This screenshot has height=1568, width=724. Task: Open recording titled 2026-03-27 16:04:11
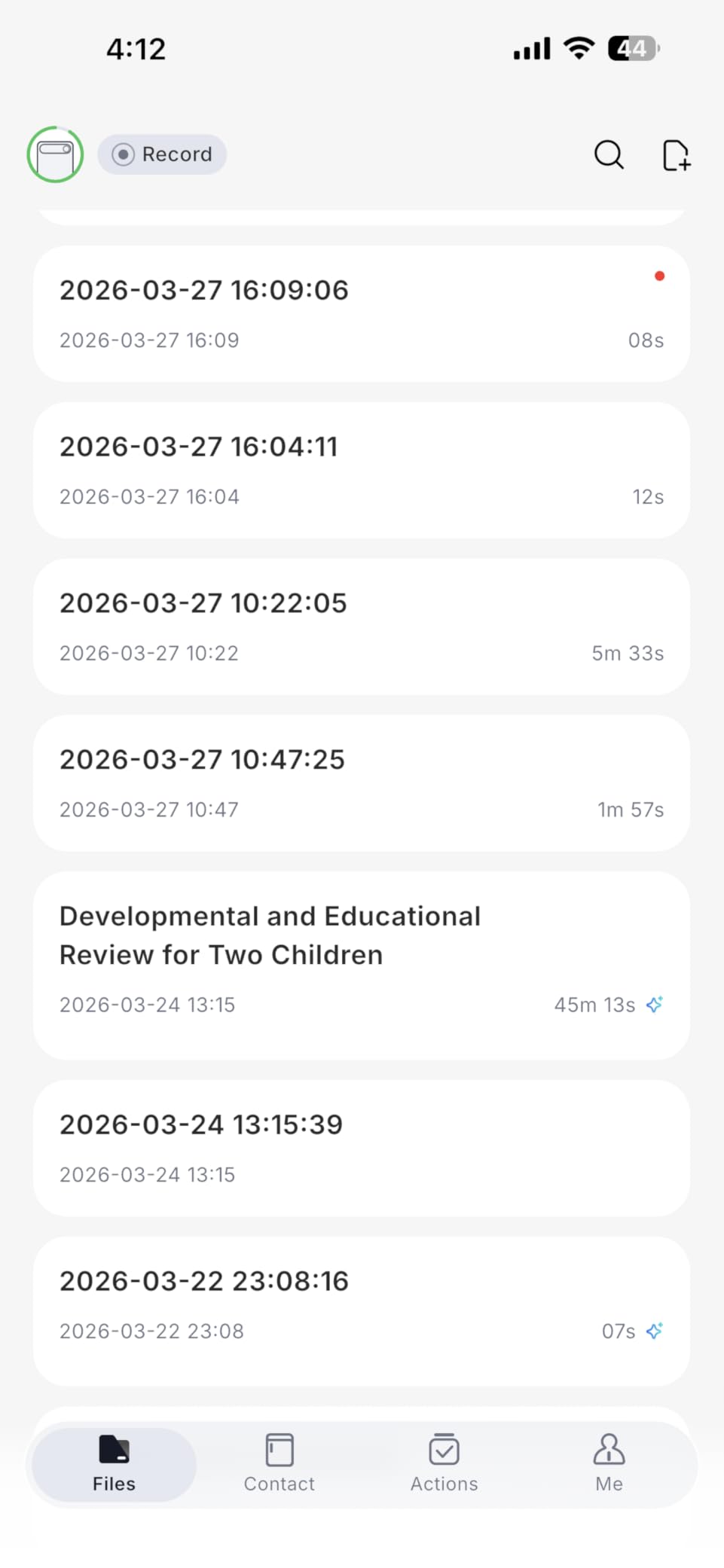[198, 447]
